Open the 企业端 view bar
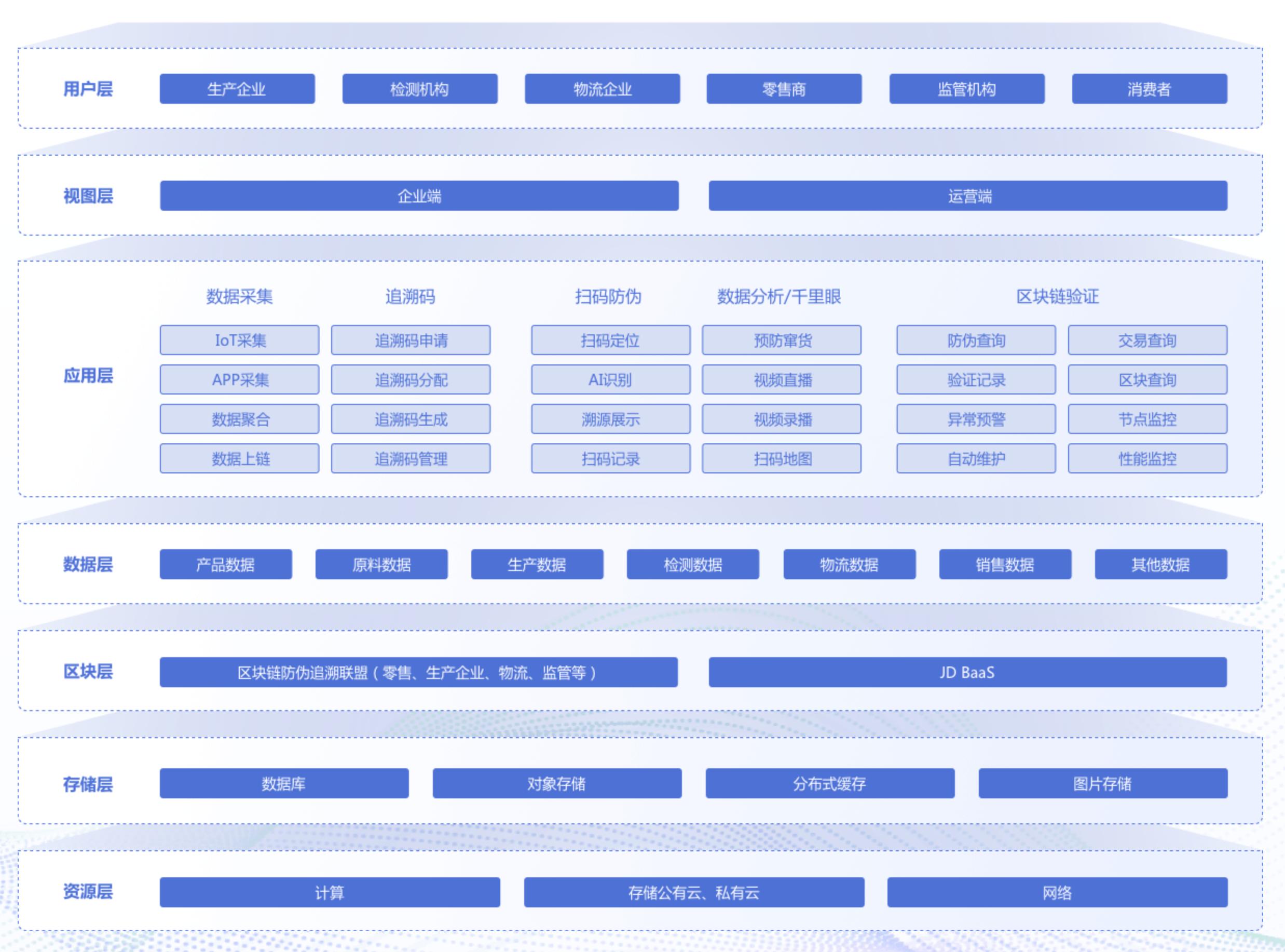 click(x=419, y=196)
